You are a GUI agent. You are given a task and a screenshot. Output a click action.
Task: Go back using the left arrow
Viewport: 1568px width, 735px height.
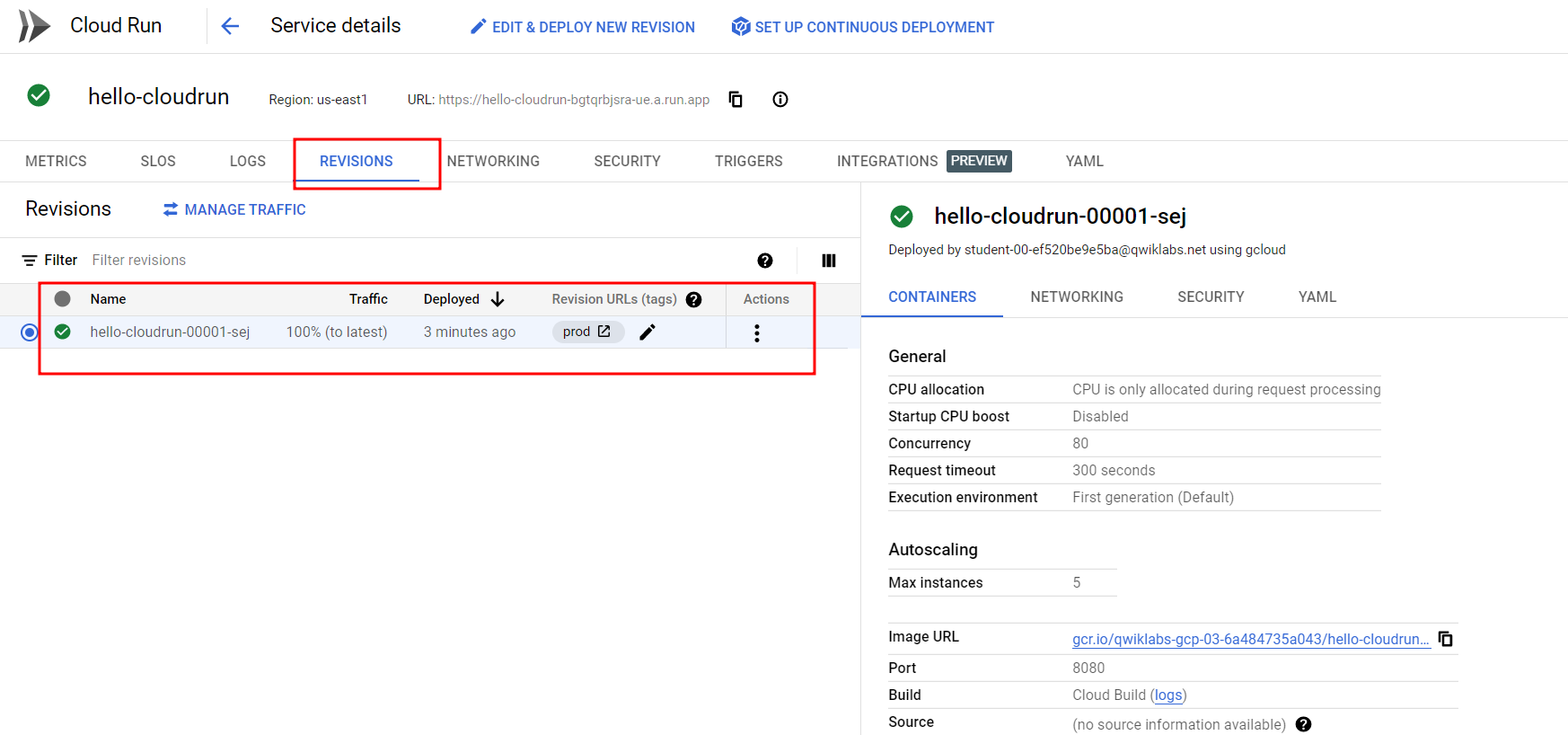click(x=230, y=26)
